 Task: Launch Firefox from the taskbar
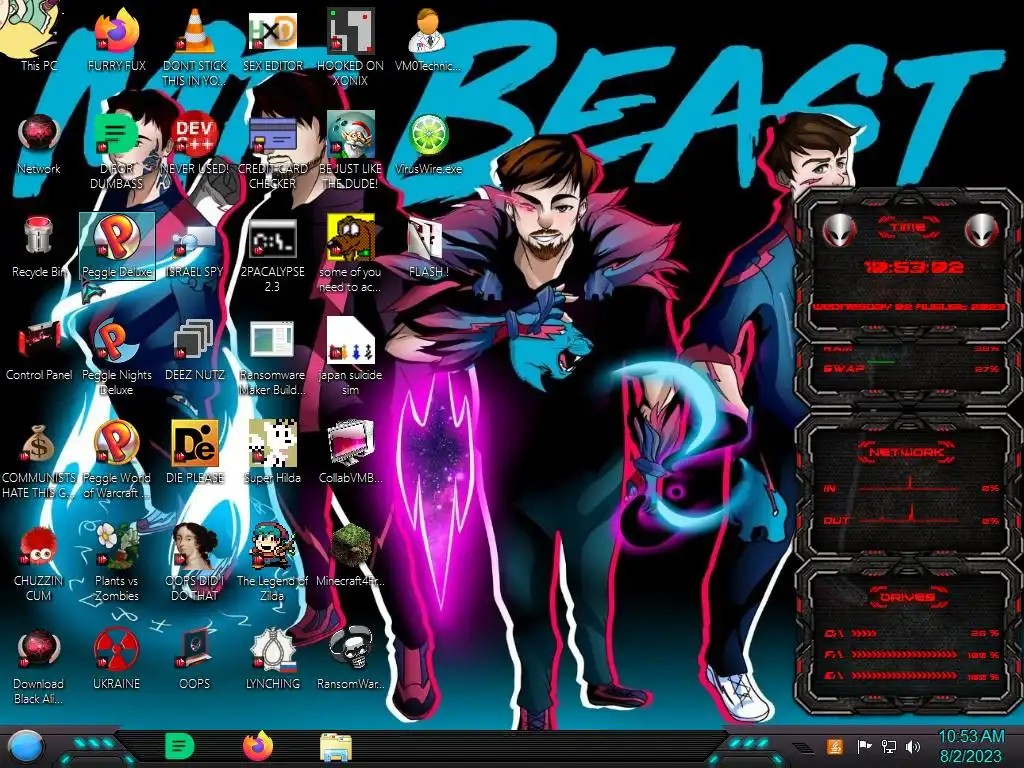(x=258, y=747)
